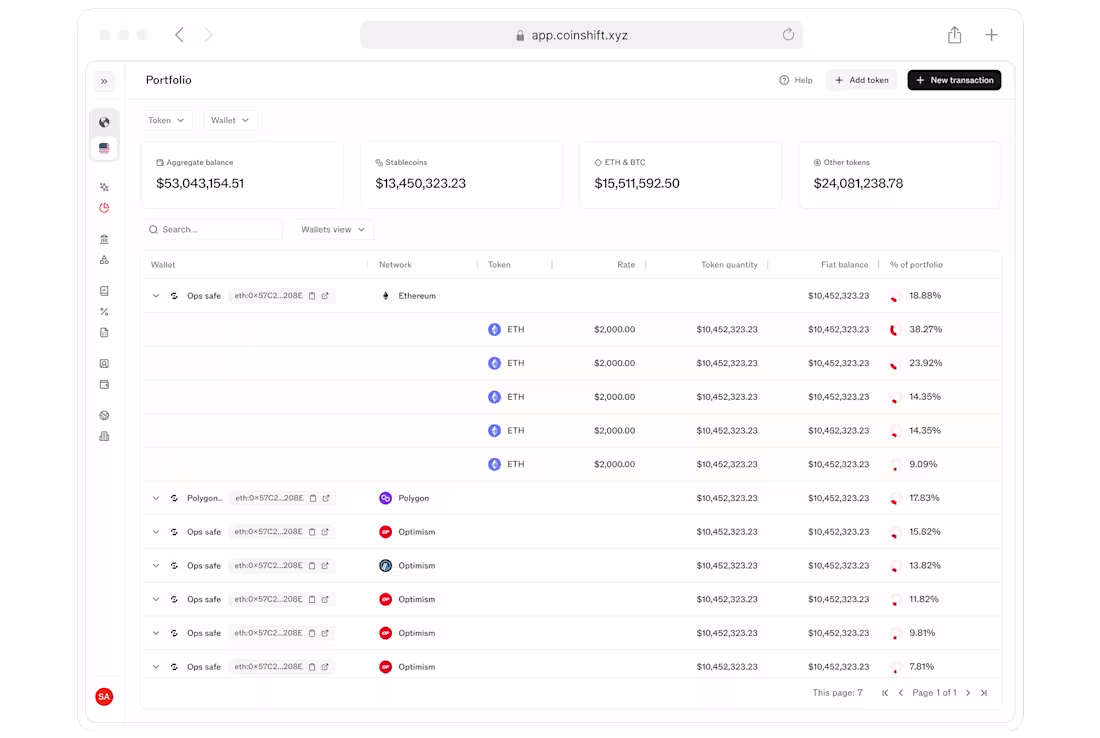Image resolution: width=1100 pixels, height=738 pixels.
Task: Collapse the expanded Ethereum Ops safe row
Action: tap(155, 295)
